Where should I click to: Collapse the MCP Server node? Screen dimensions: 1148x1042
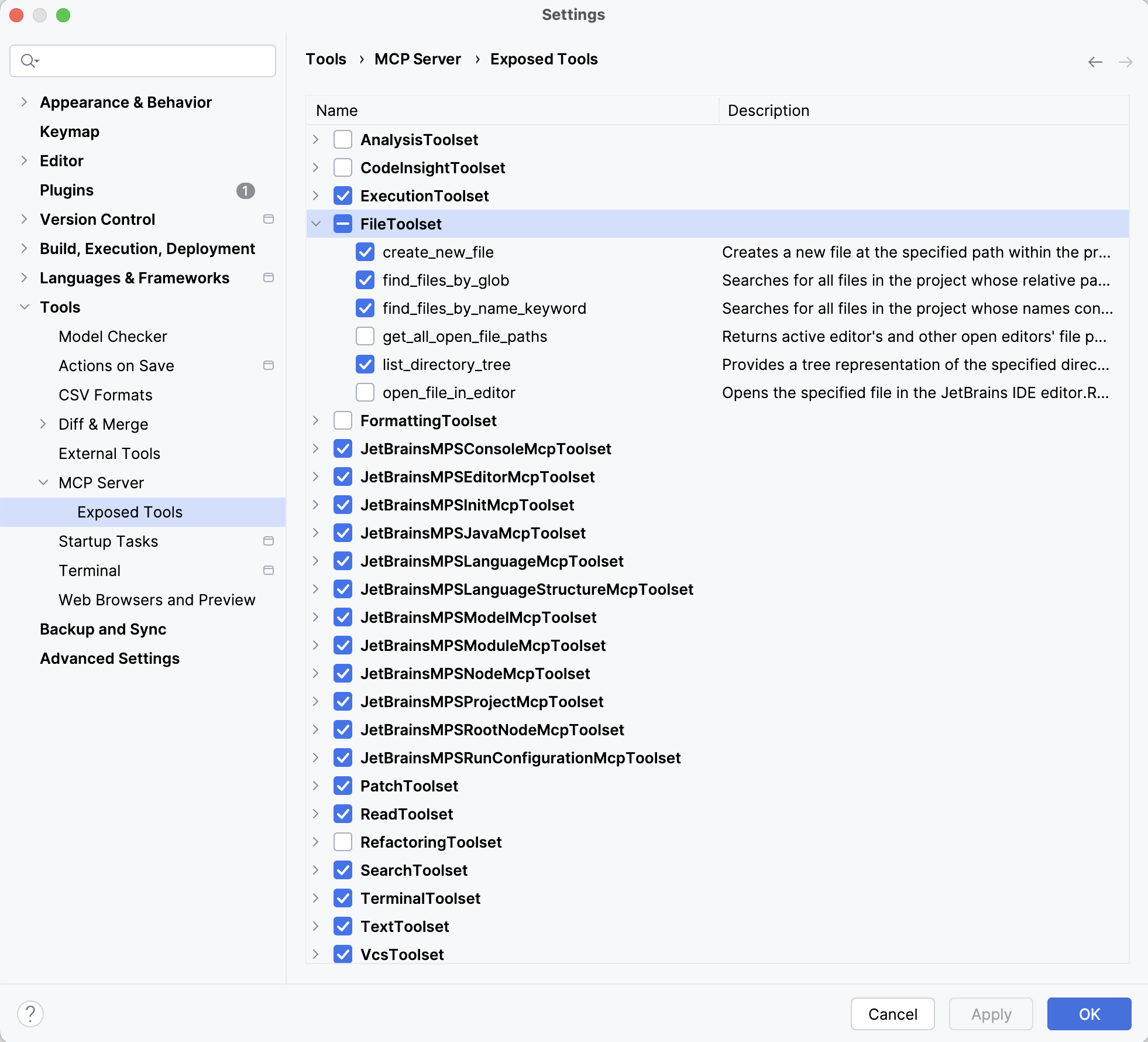pyautogui.click(x=43, y=483)
